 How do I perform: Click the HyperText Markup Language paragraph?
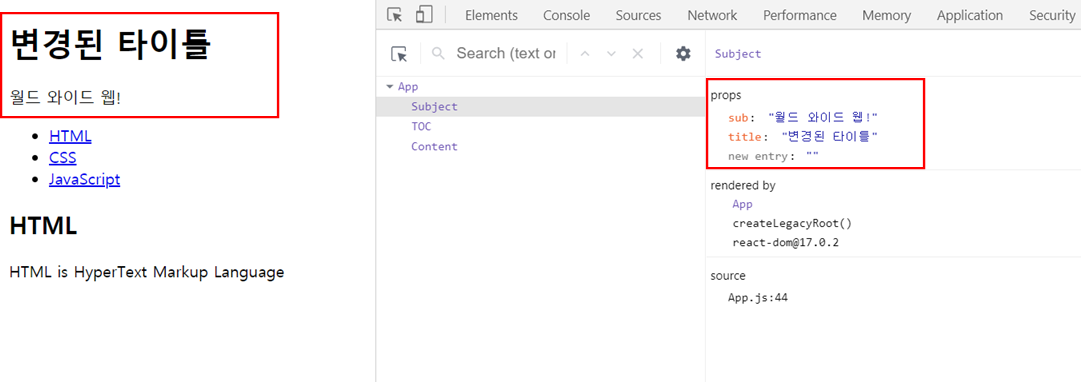(147, 272)
